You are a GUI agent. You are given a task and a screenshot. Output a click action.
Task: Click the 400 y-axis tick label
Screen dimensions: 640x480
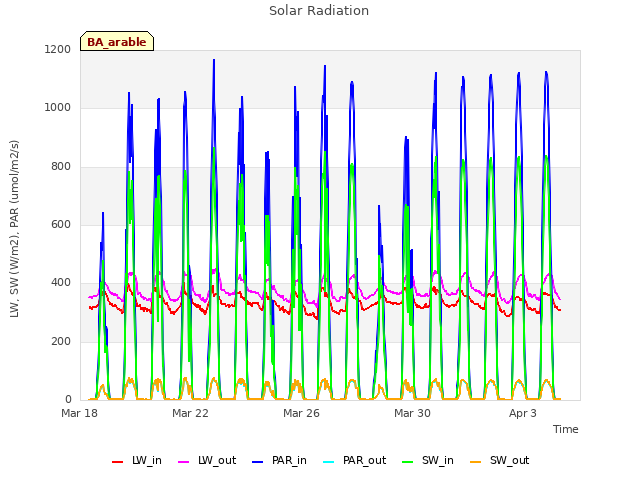61,282
